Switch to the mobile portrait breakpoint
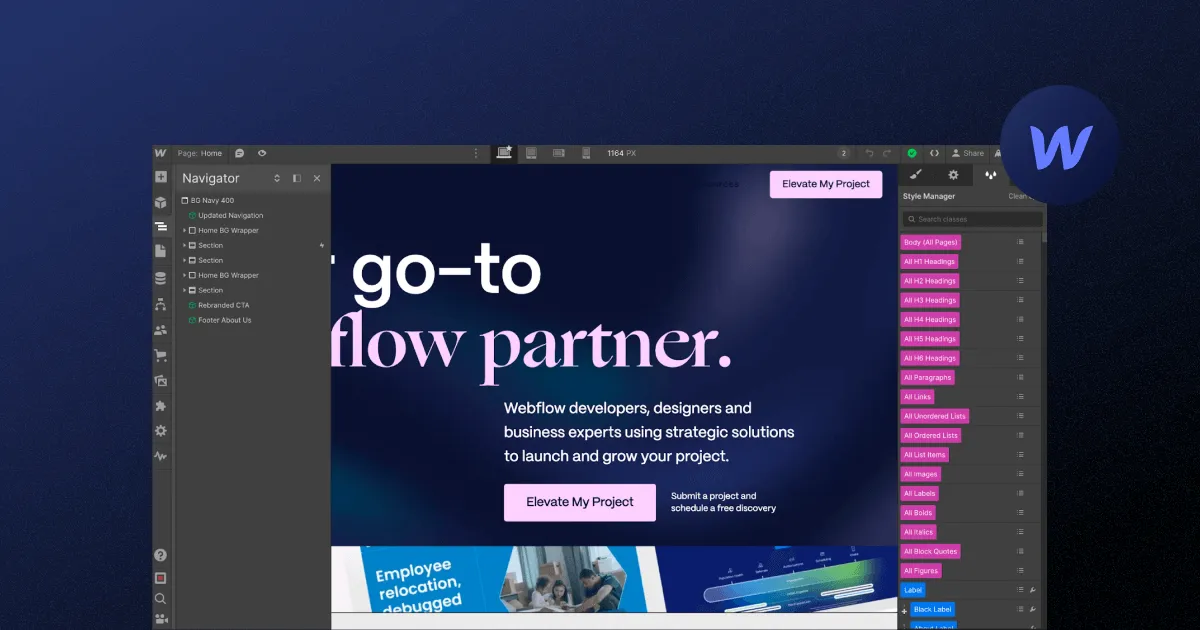The image size is (1200, 630). click(586, 152)
